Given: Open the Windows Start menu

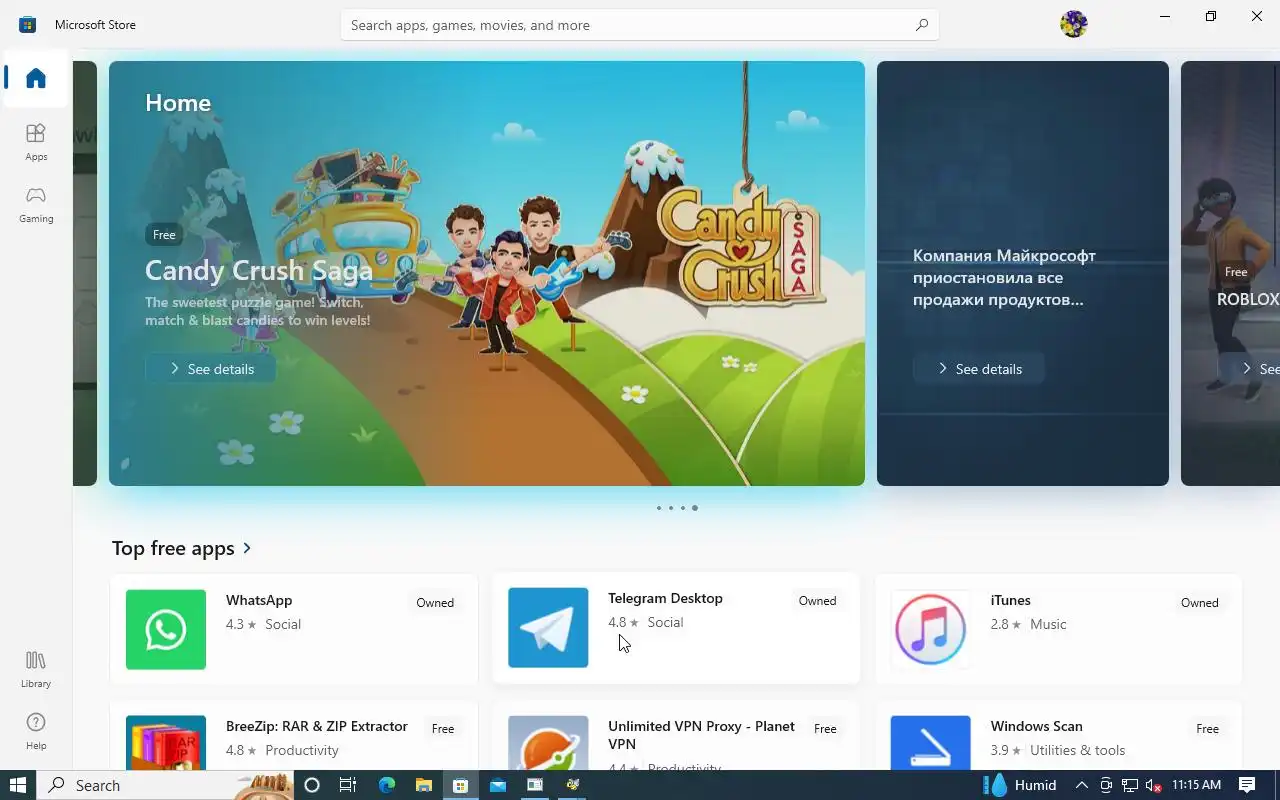Looking at the screenshot, I should coord(18,785).
